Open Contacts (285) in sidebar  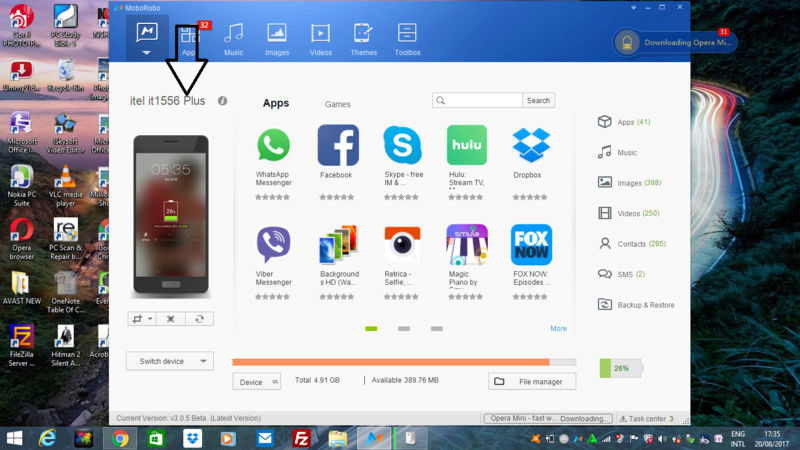[x=632, y=244]
